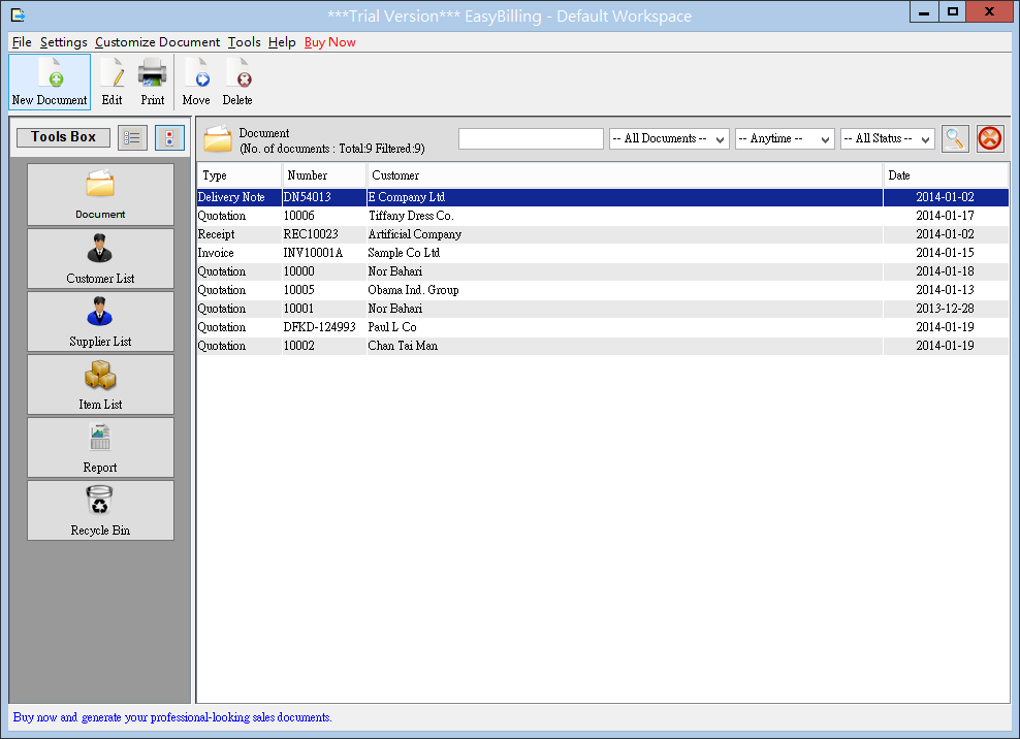Click the Buy Now link

pos(329,42)
